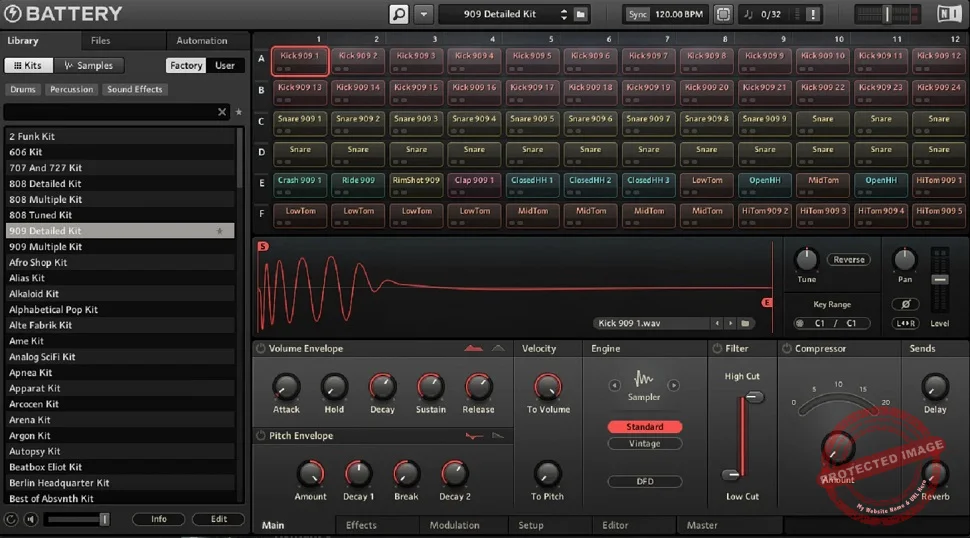Click the Release knob
Image resolution: width=970 pixels, height=538 pixels.
(x=478, y=387)
